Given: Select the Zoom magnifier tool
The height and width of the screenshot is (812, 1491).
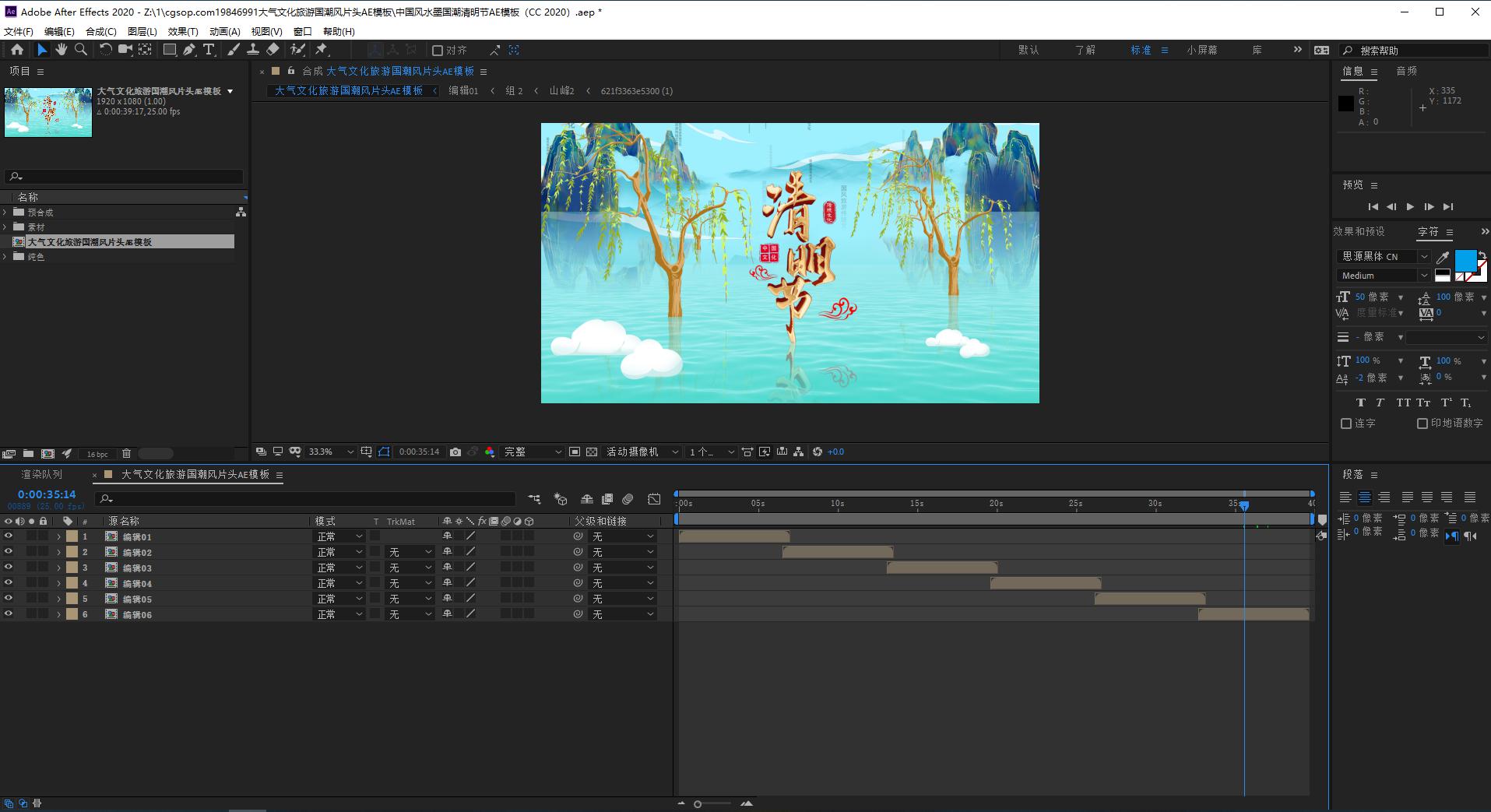Looking at the screenshot, I should click(x=80, y=50).
